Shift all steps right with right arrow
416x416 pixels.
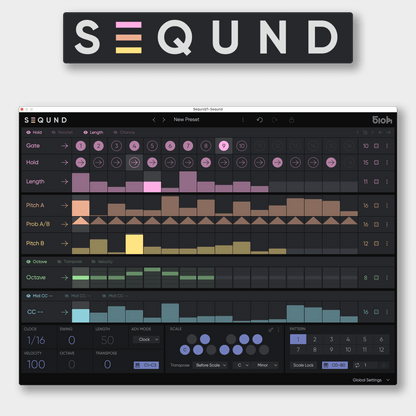click(388, 132)
